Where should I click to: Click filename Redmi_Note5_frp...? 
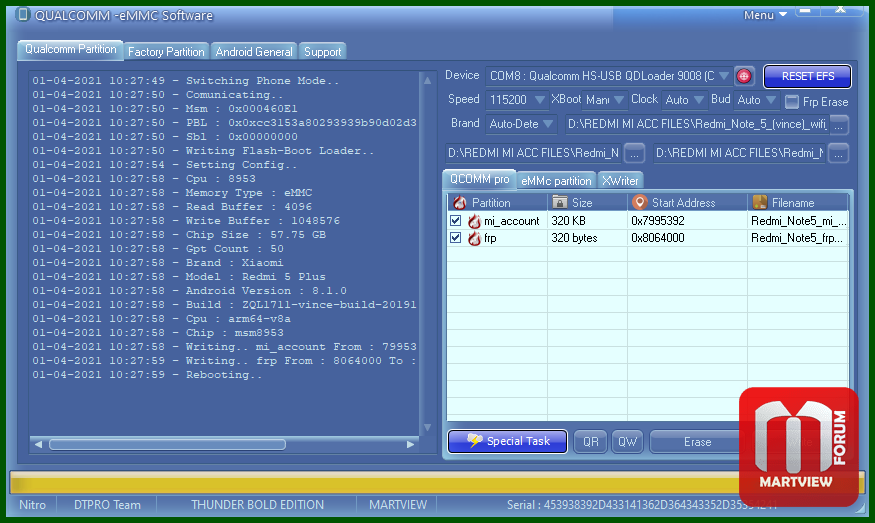797,238
